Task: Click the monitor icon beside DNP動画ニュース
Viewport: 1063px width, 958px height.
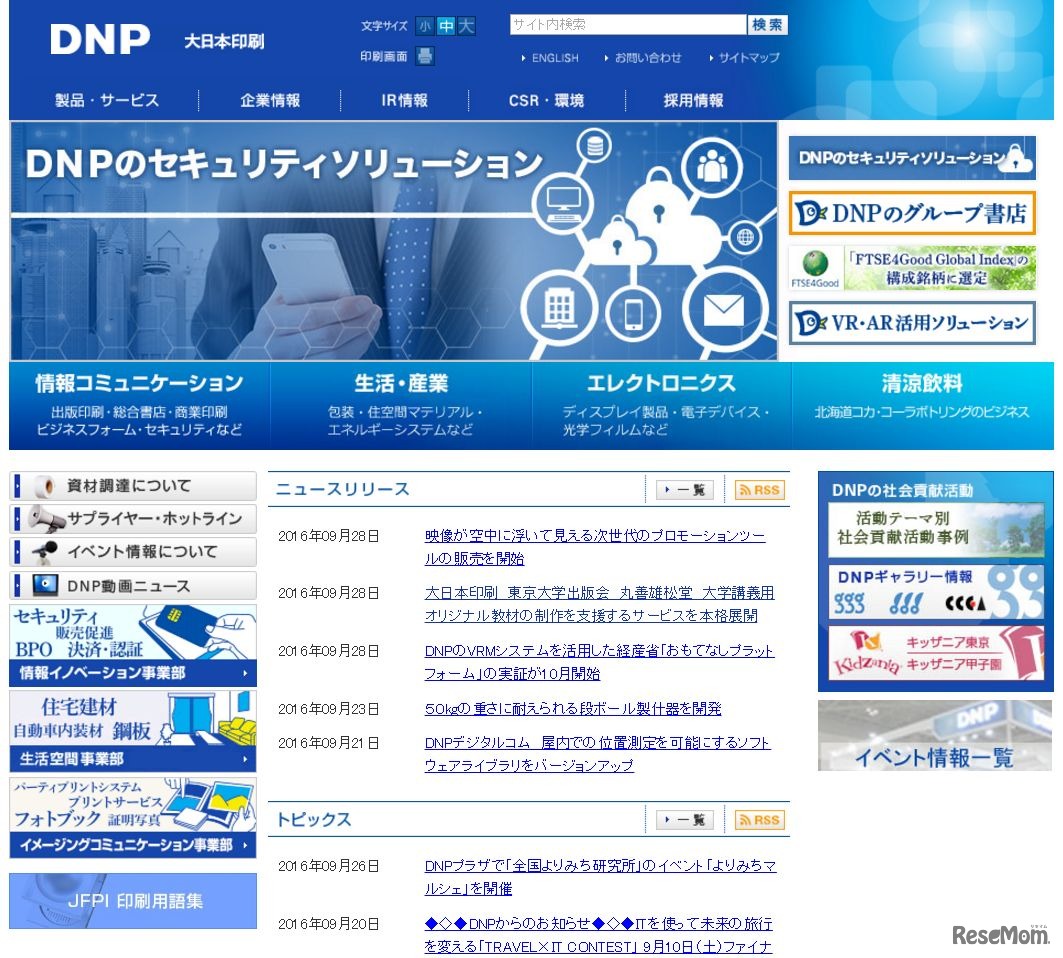Action: point(45,584)
